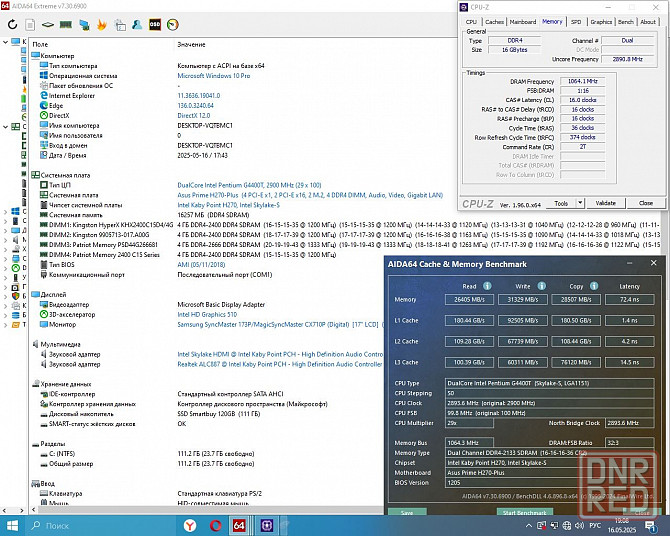Viewport: 670px width, 536px height.
Task: Click the РУС language indicator in the taskbar
Action: tap(595, 525)
